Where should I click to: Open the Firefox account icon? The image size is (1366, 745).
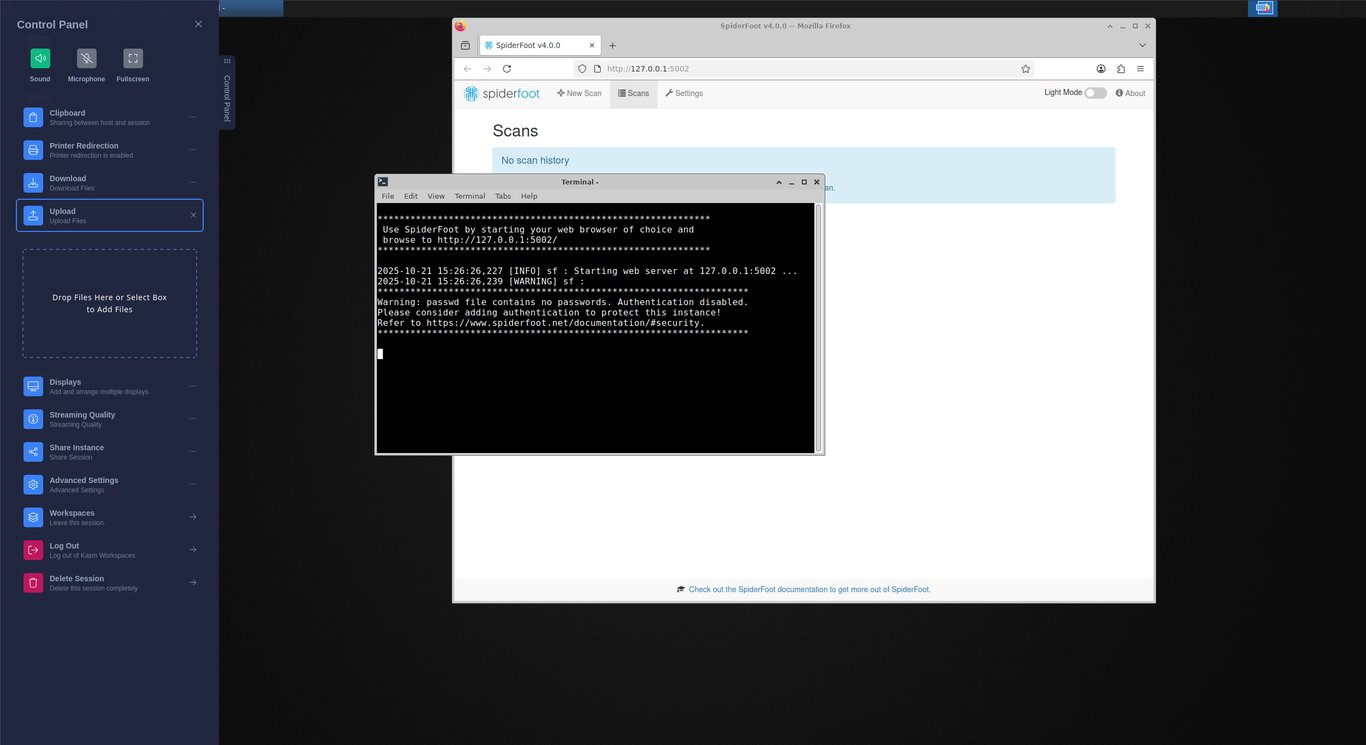pyautogui.click(x=1101, y=69)
